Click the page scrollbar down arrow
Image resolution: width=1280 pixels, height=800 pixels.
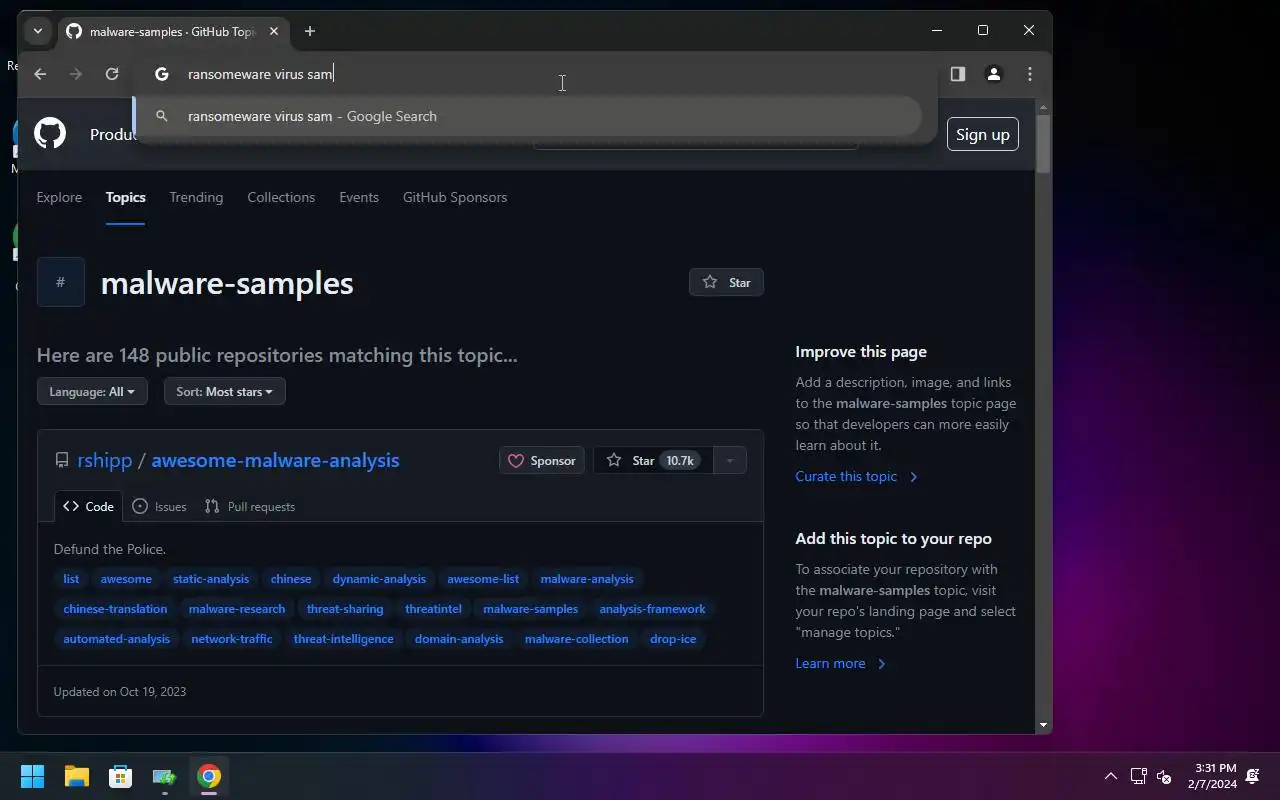coord(1043,725)
